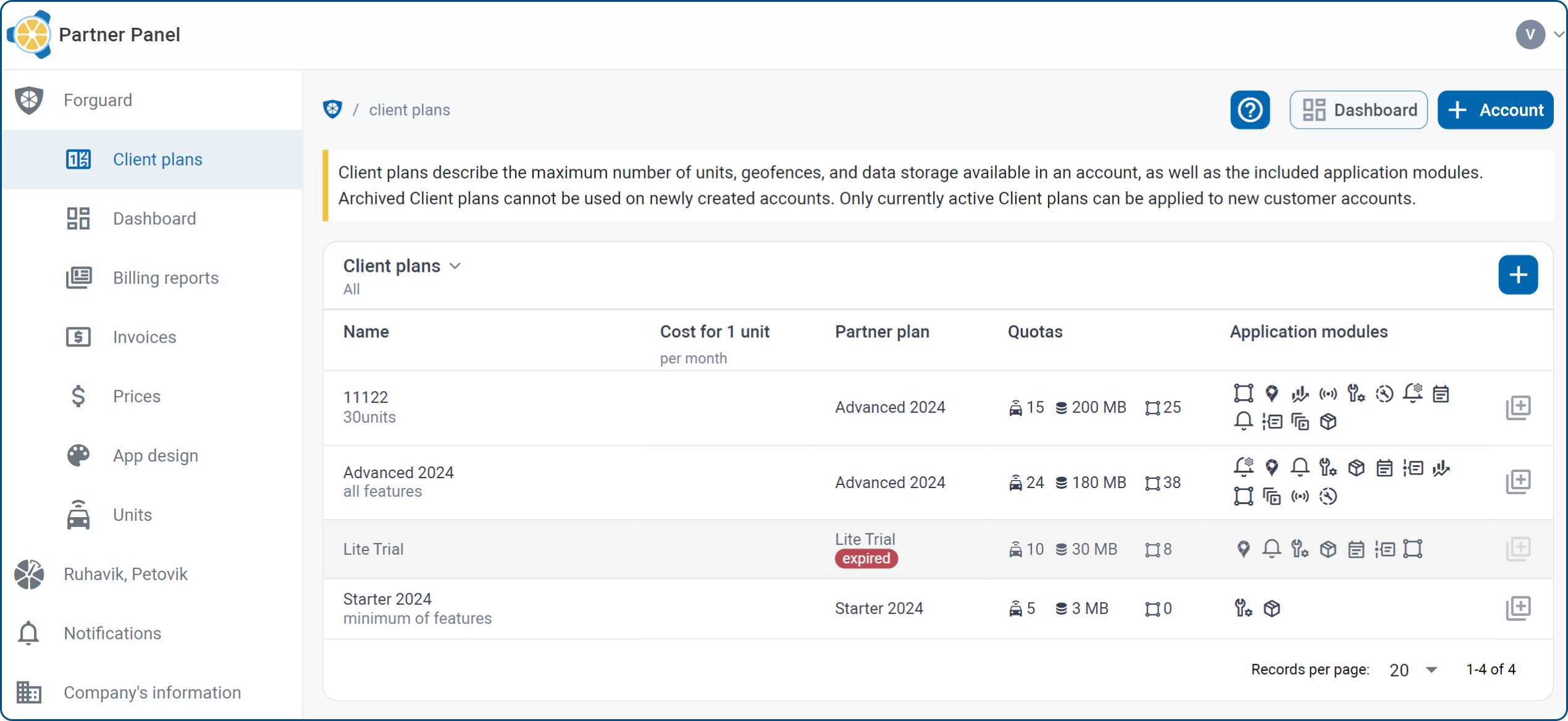Click the add new client plan button
The height and width of the screenshot is (721, 1568).
(1520, 275)
